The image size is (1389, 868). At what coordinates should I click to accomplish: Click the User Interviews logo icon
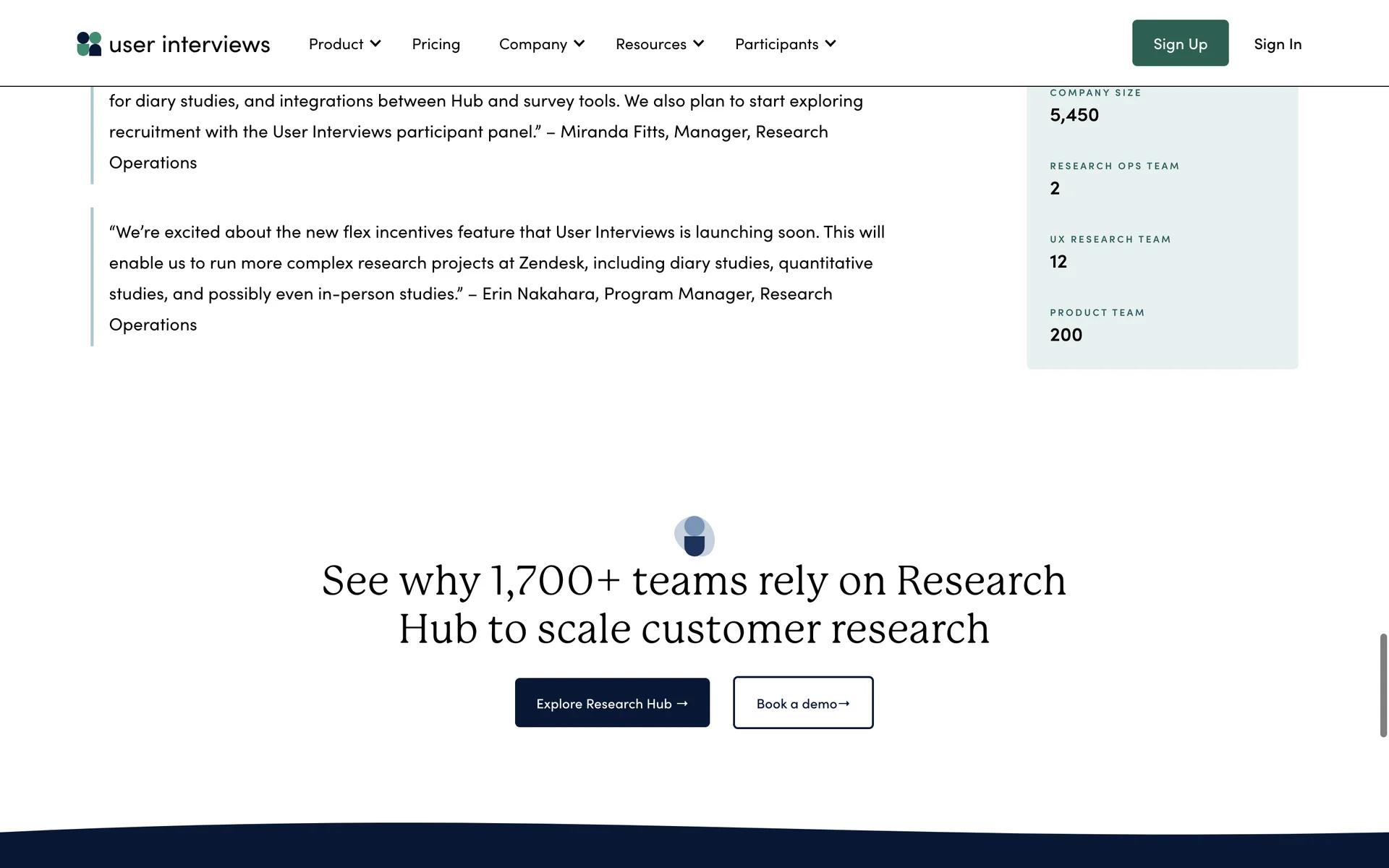pyautogui.click(x=89, y=44)
